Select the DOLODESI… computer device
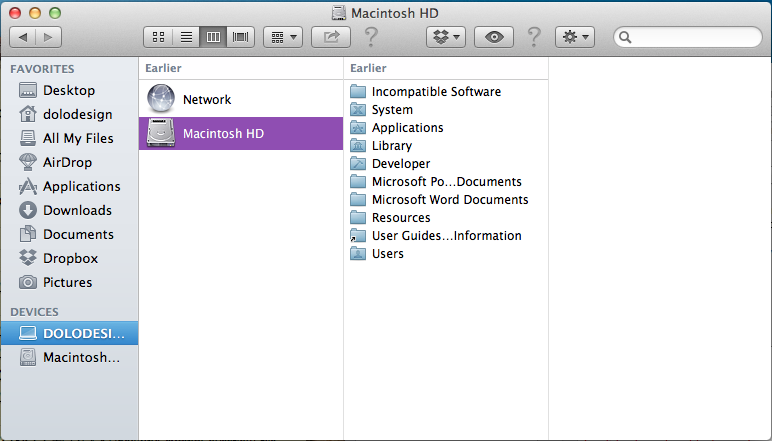The image size is (772, 441). (69, 333)
